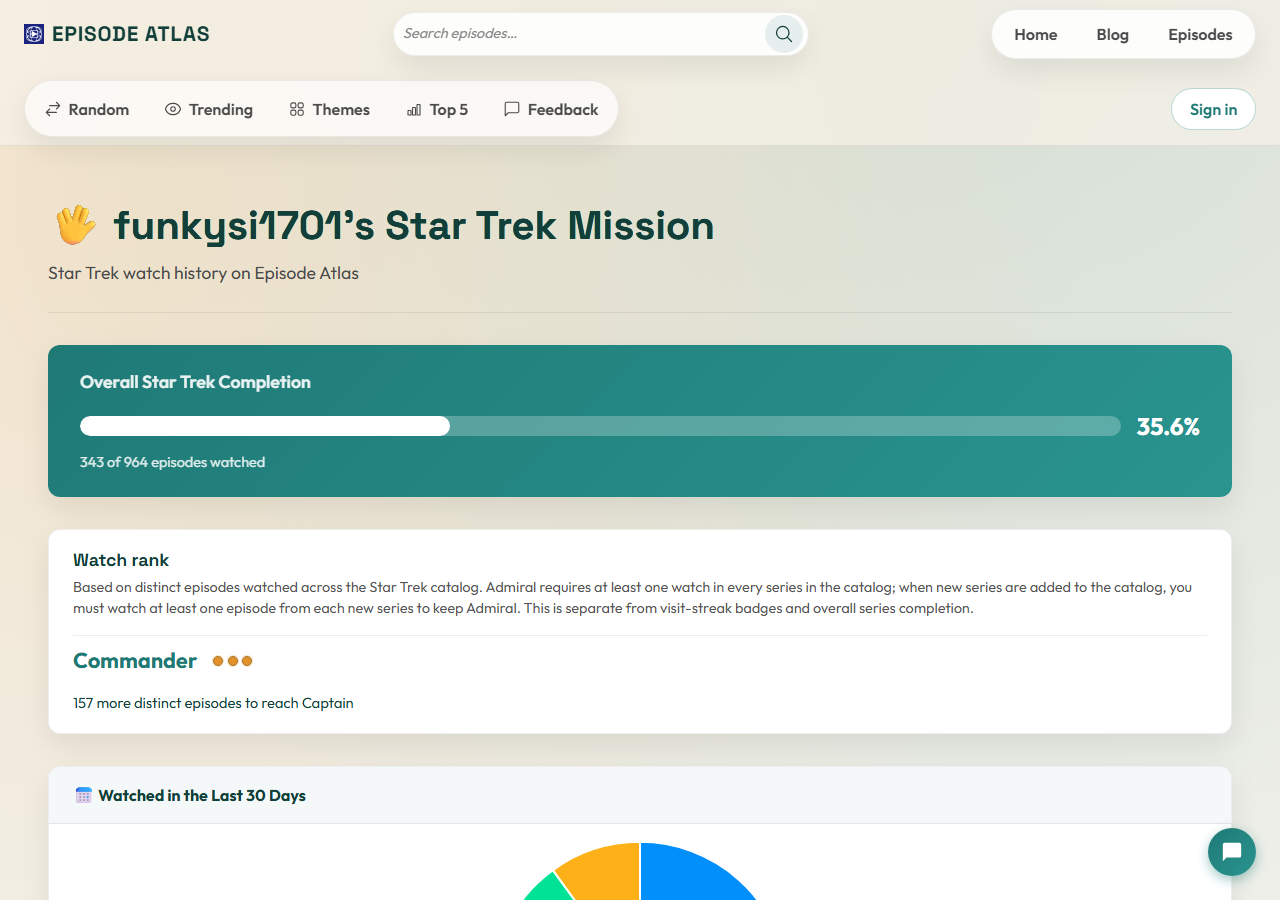Viewport: 1280px width, 900px height.
Task: Click the 35.6% completion value
Action: [x=1168, y=427]
